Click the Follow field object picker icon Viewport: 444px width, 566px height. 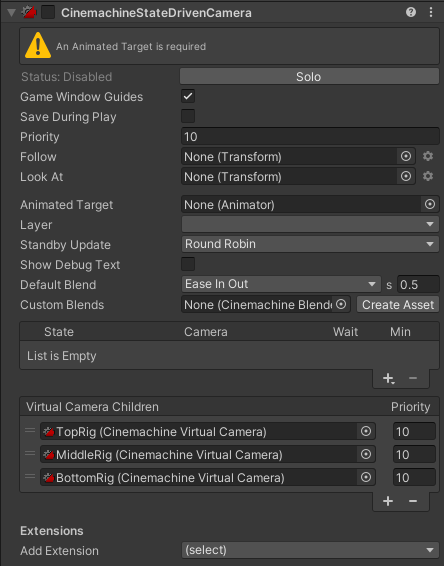(406, 156)
